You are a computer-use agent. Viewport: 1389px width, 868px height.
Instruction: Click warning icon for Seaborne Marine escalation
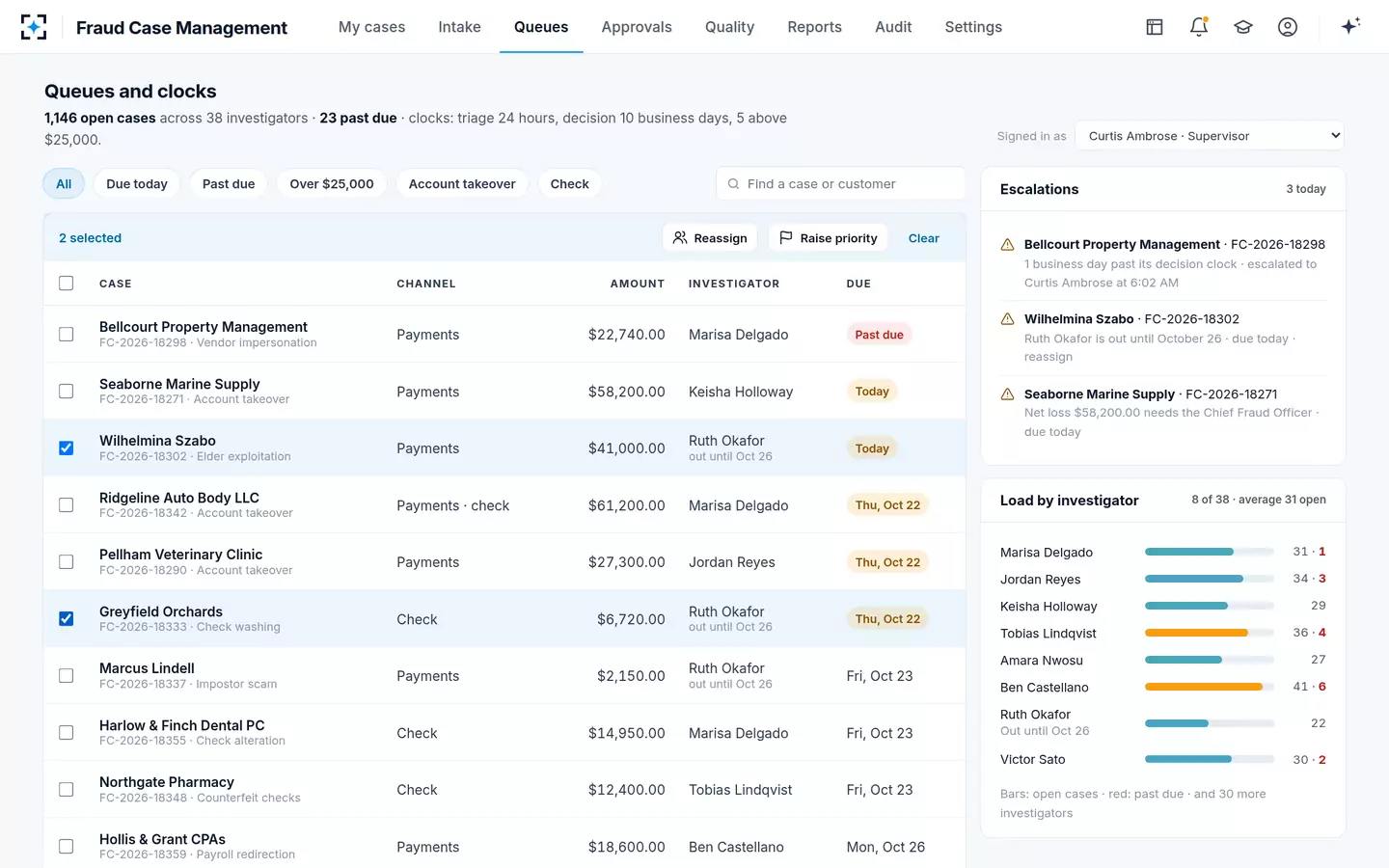pos(1007,394)
